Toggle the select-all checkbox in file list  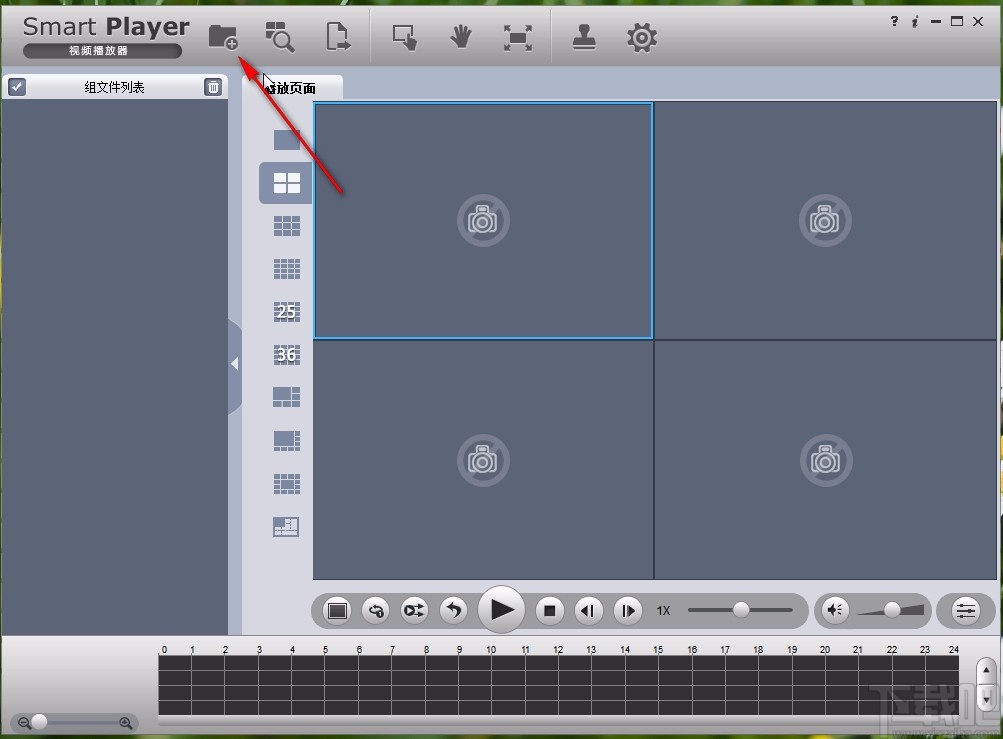(17, 86)
